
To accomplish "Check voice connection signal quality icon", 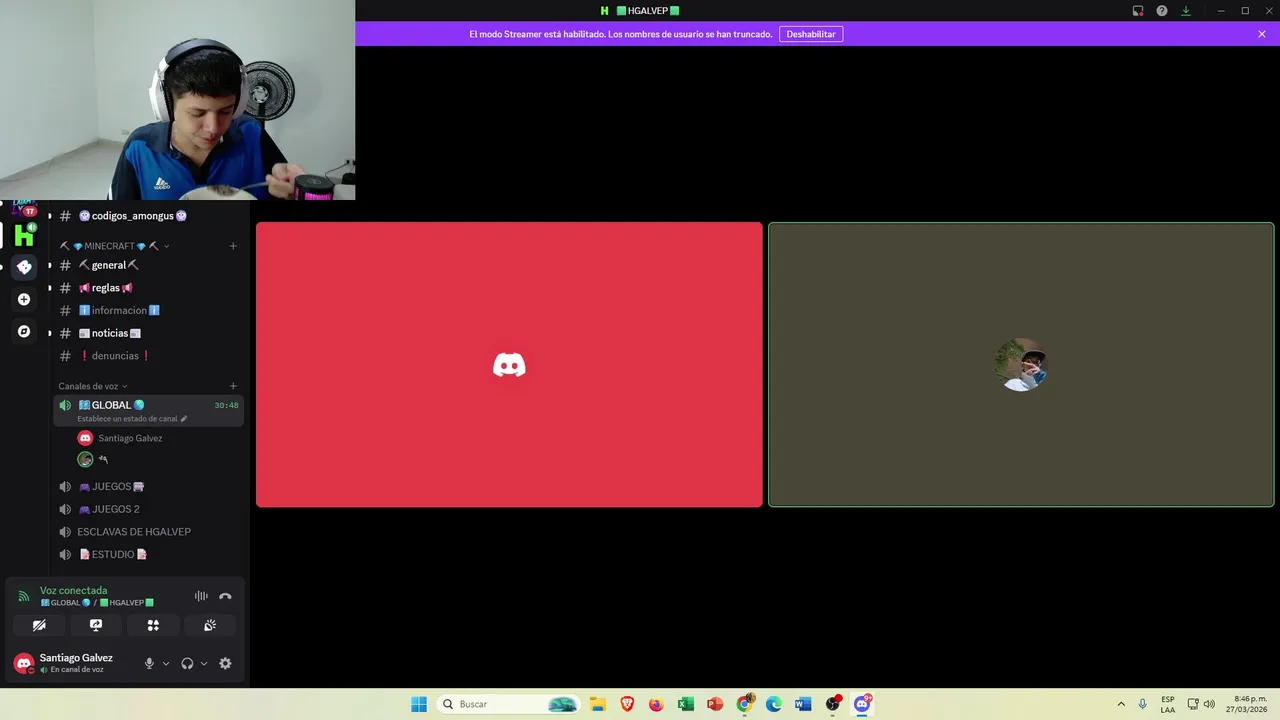I will click(x=24, y=596).
